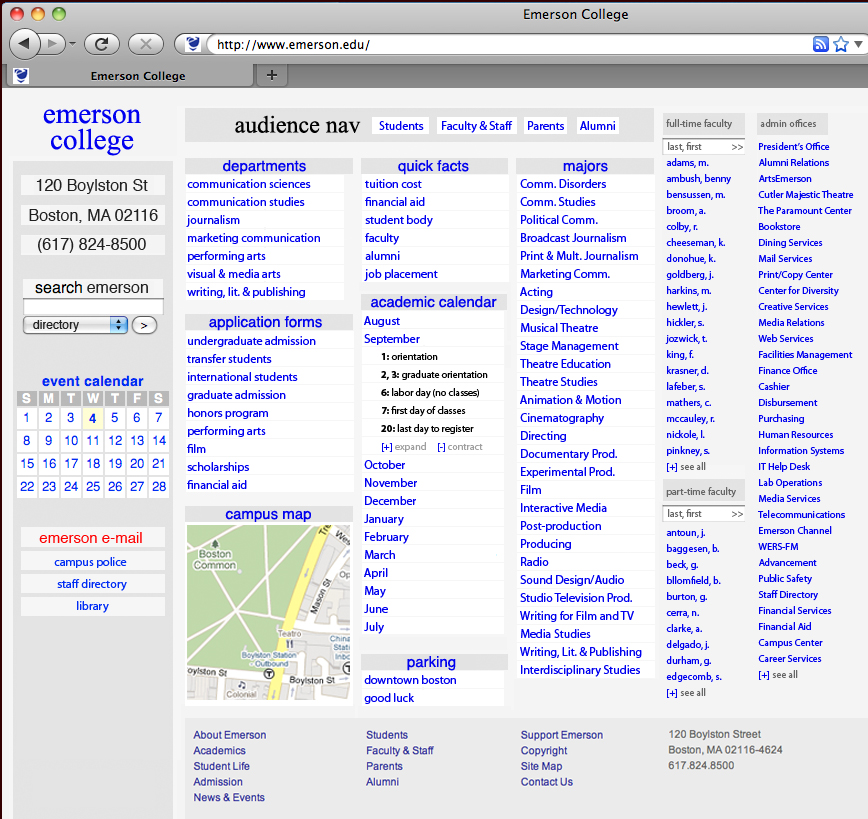Click the RSS feed icon in address bar
Screen dimensions: 868x819
coord(820,44)
